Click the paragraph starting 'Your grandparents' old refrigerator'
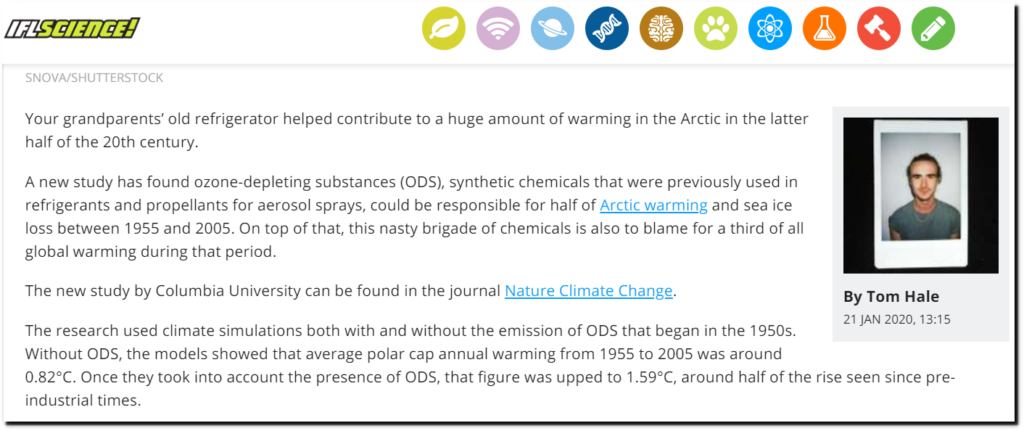This screenshot has width=1024, height=431. (x=417, y=131)
